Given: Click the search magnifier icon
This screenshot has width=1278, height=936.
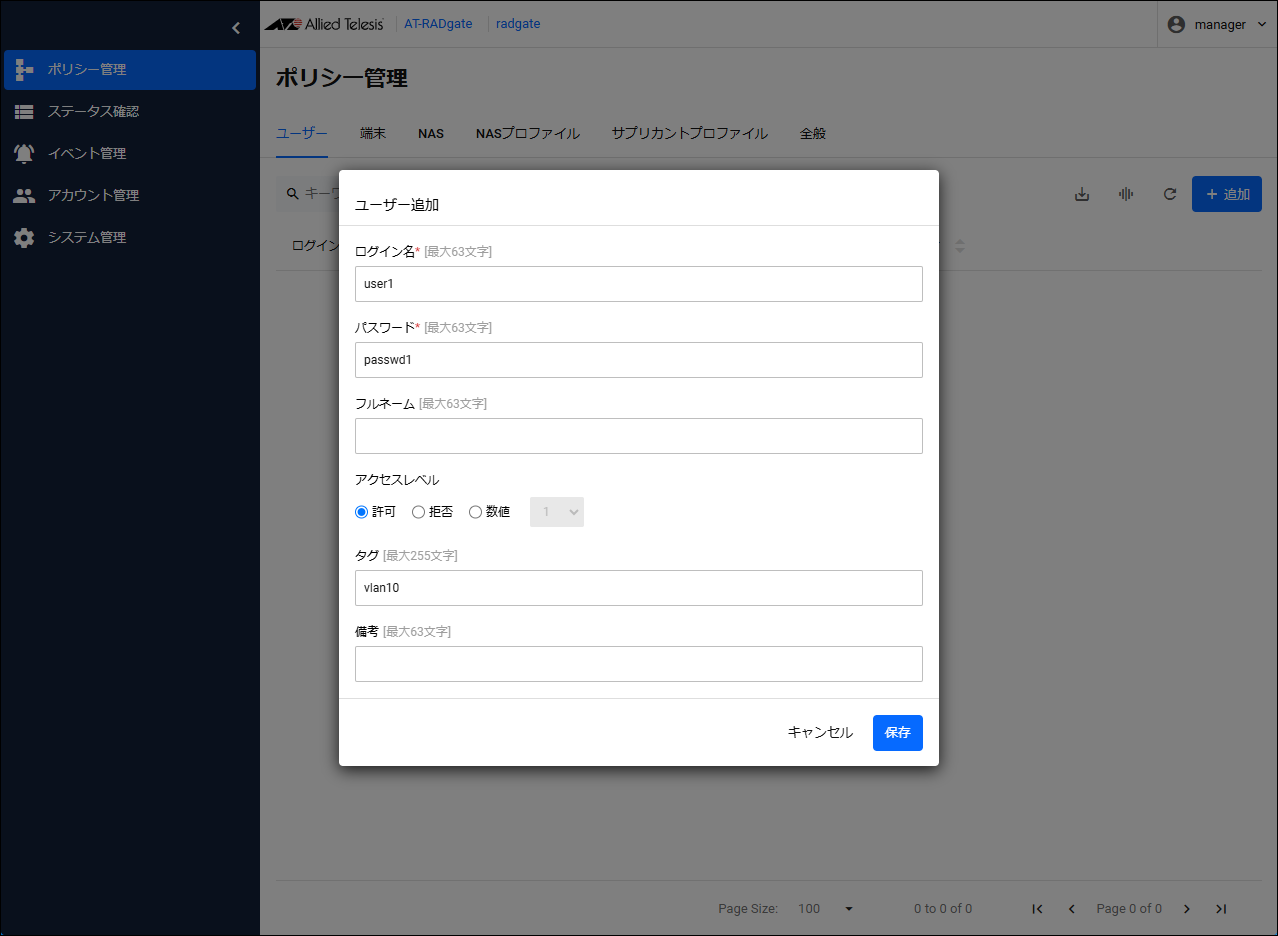Looking at the screenshot, I should (x=292, y=194).
